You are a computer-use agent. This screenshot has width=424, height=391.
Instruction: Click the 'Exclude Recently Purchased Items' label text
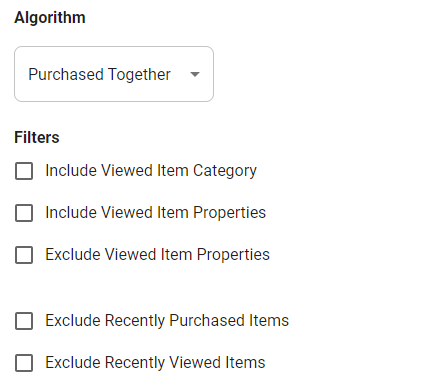(x=167, y=321)
